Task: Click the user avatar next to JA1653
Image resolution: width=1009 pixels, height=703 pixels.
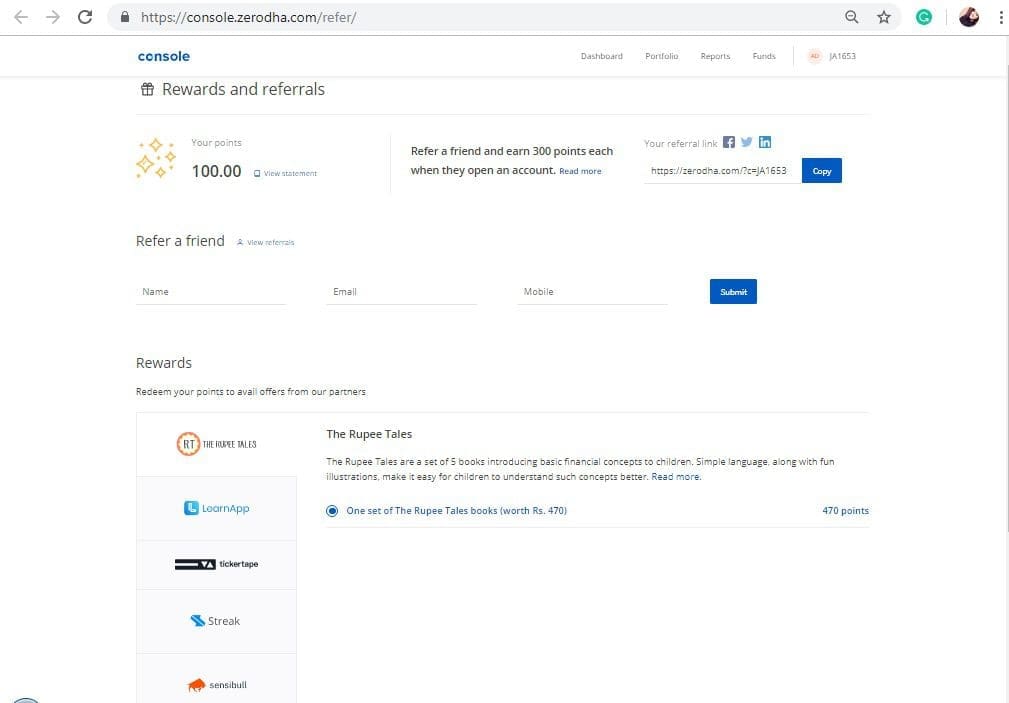Action: pyautogui.click(x=815, y=56)
